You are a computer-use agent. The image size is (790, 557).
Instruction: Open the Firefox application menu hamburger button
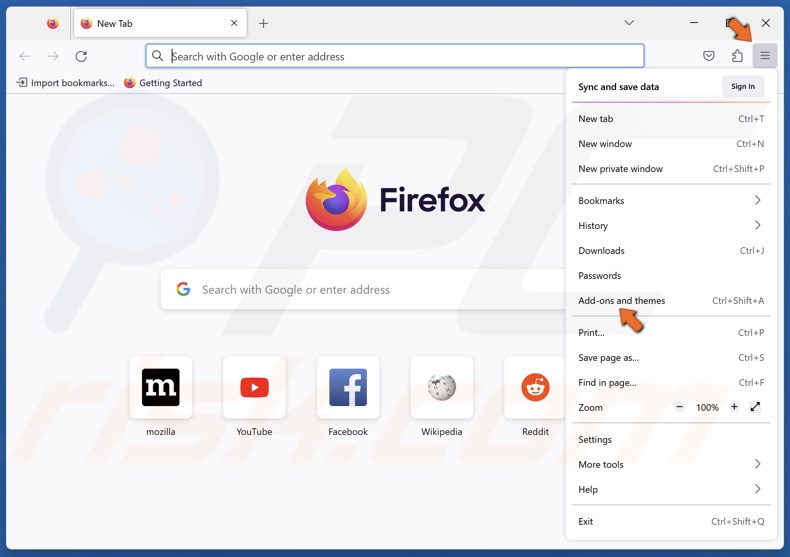pos(764,56)
